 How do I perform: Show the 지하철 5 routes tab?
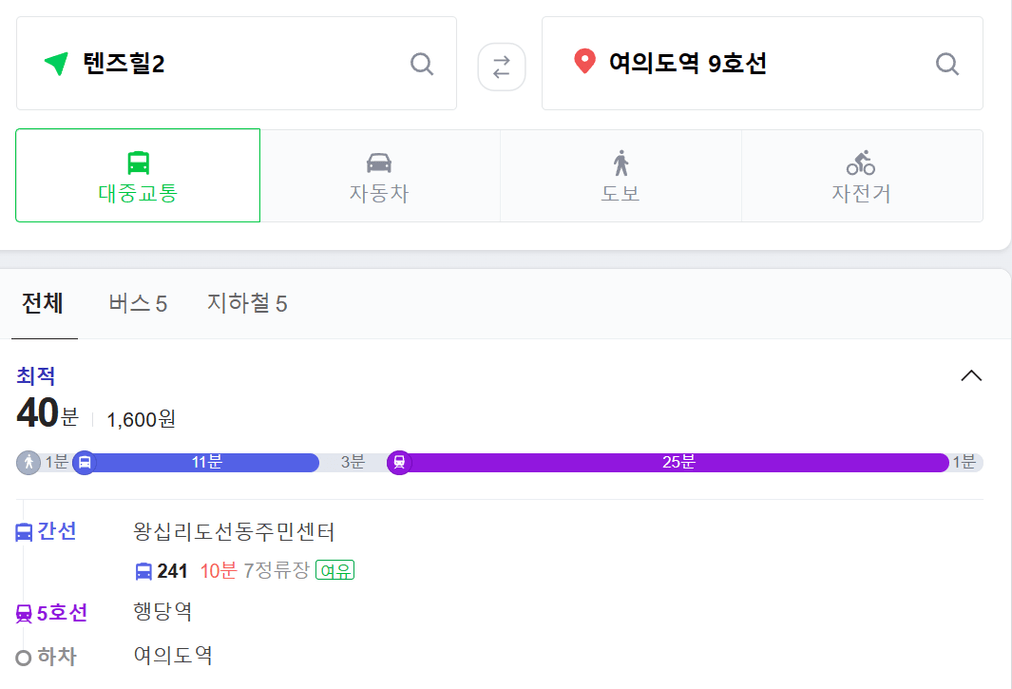pyautogui.click(x=247, y=303)
